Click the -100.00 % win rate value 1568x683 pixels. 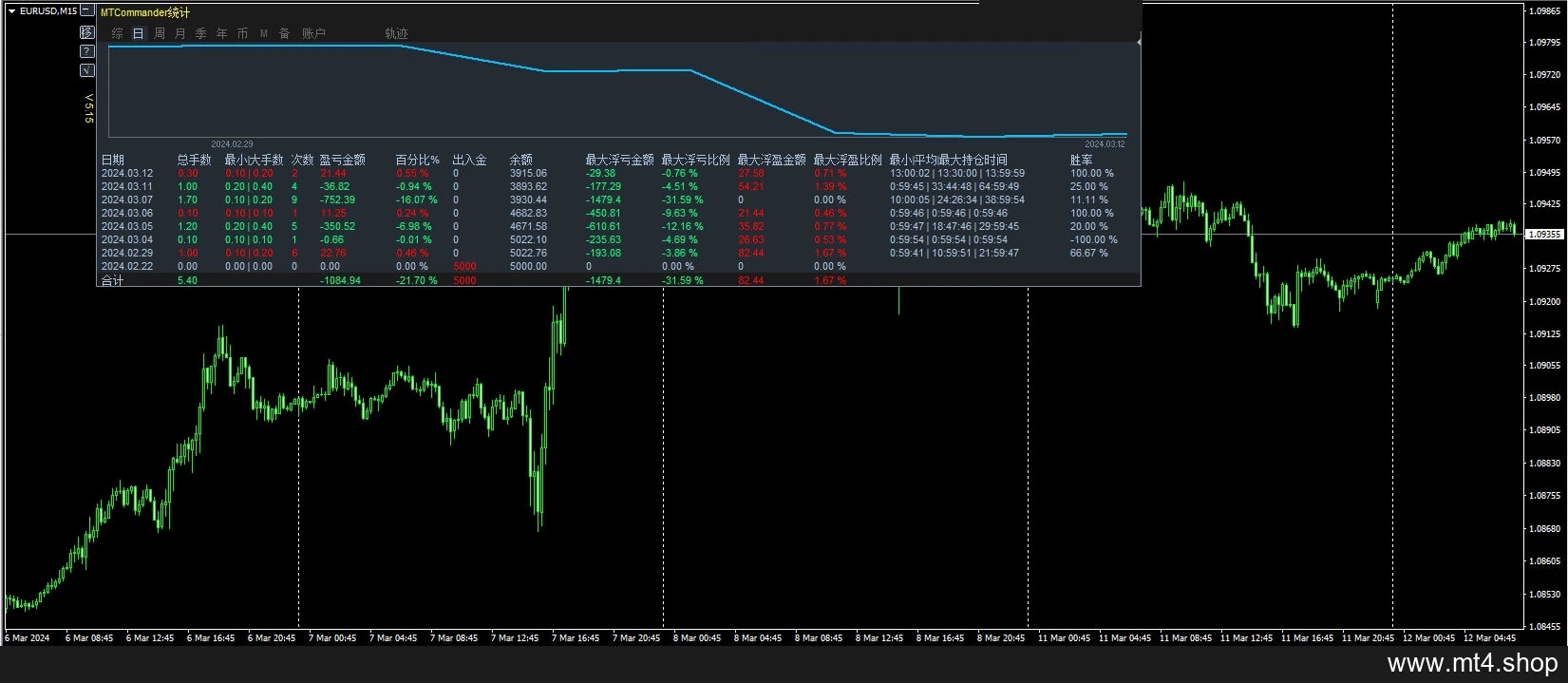pyautogui.click(x=1094, y=239)
